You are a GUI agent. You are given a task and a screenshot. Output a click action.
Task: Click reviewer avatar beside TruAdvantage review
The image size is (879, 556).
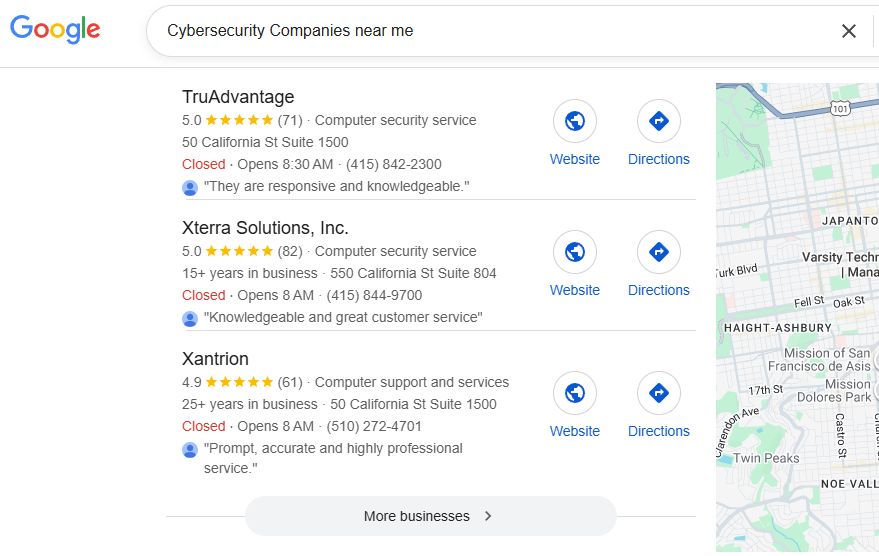[190, 187]
